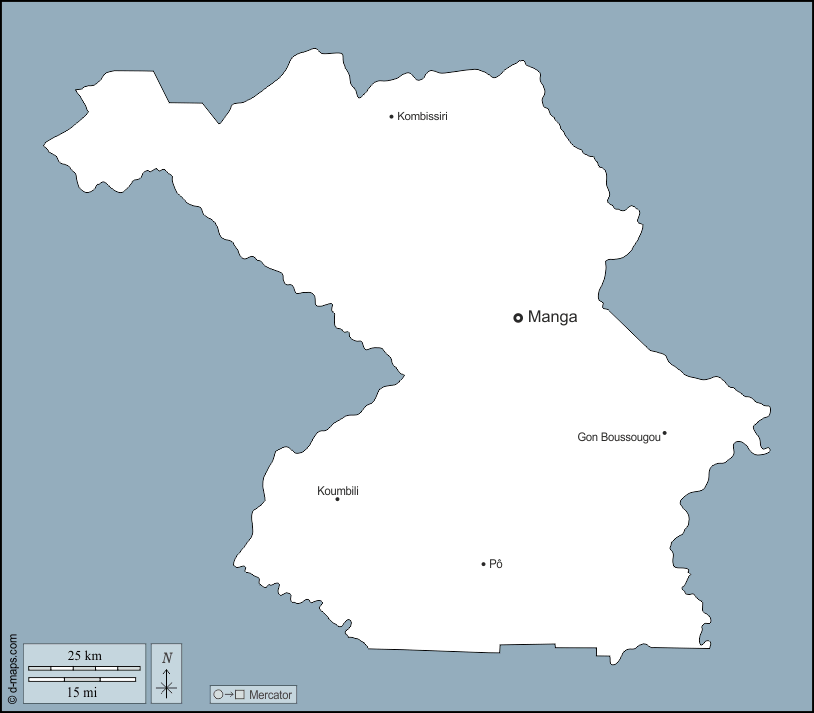Screen dimensions: 814x713
Task: Click the north arrow compass icon
Action: click(167, 672)
